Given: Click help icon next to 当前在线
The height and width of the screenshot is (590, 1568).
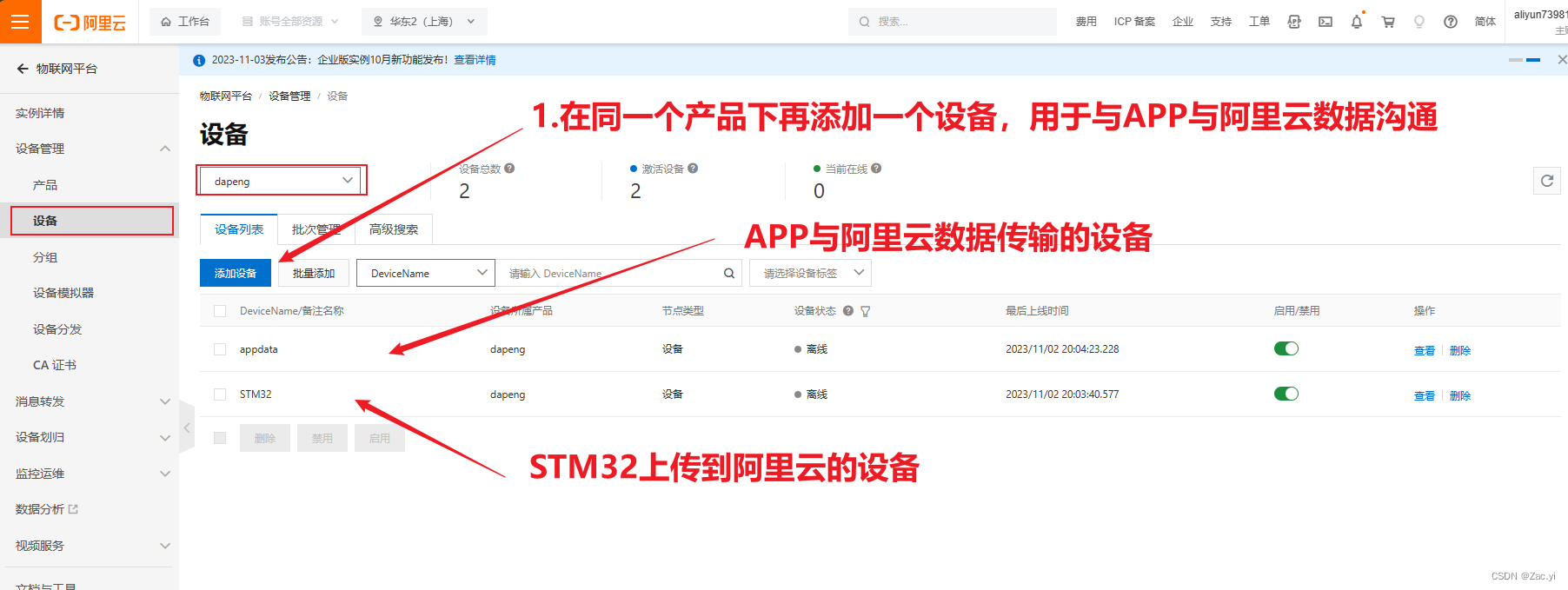Looking at the screenshot, I should click(876, 169).
